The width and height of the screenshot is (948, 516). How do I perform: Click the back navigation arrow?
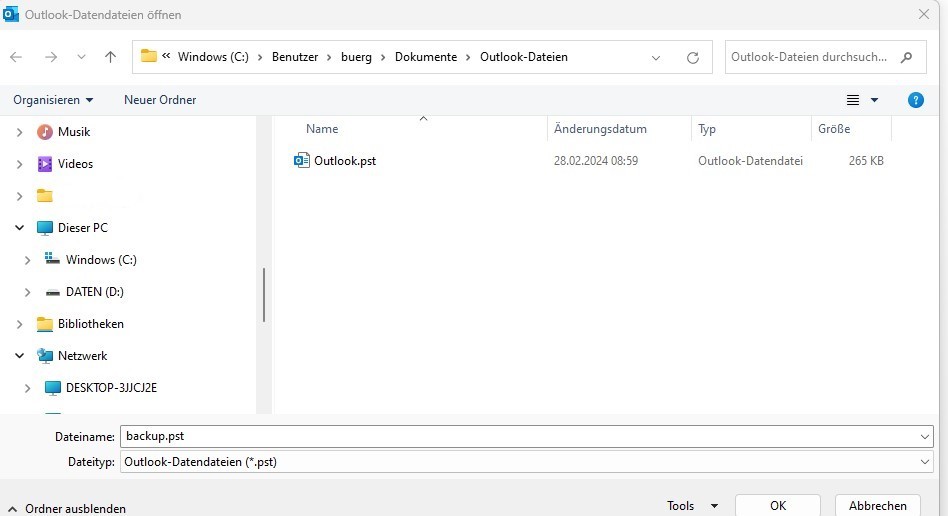(x=16, y=57)
